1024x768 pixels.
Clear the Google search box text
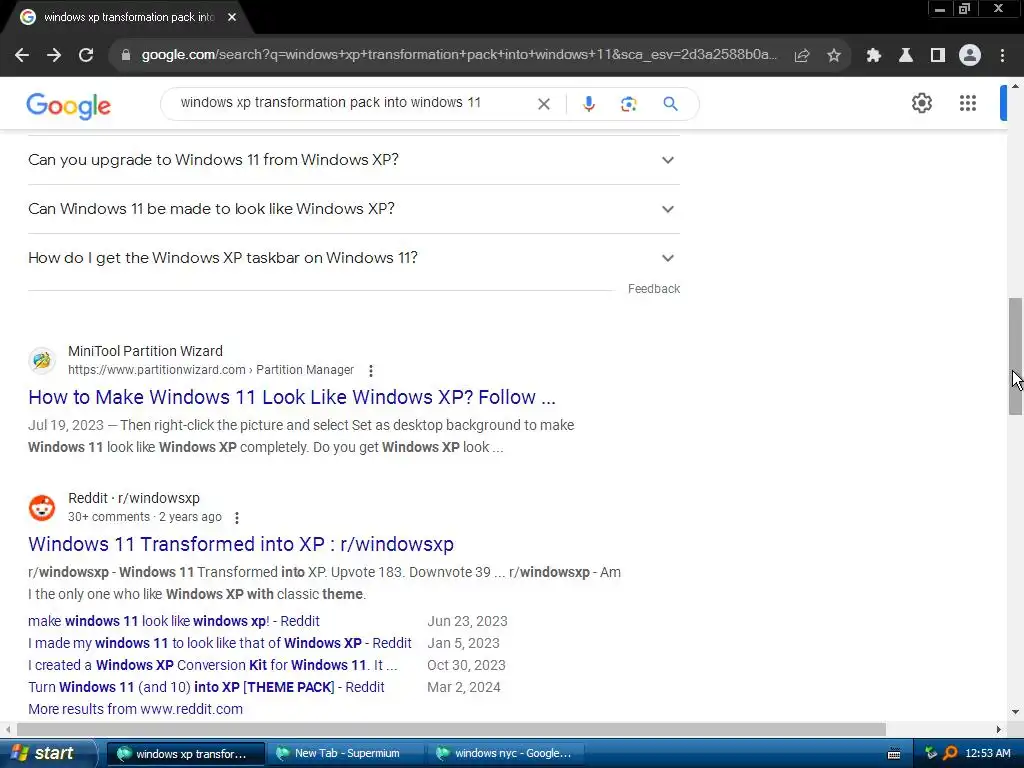tap(543, 104)
